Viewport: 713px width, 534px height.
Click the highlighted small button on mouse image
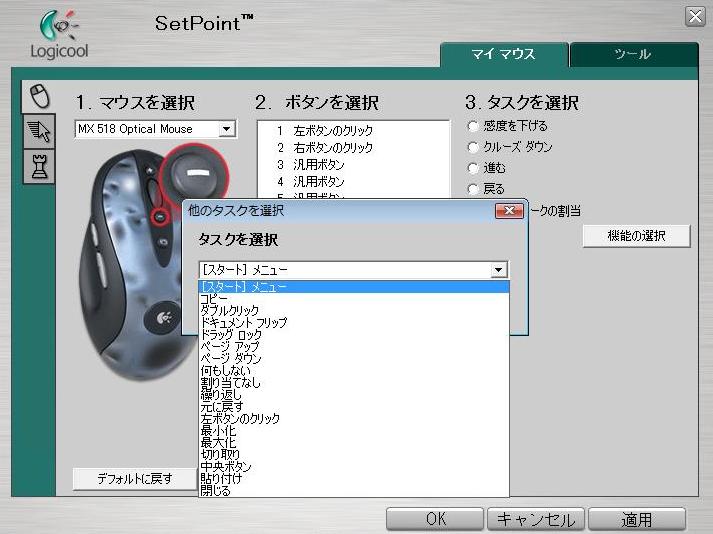pos(159,217)
